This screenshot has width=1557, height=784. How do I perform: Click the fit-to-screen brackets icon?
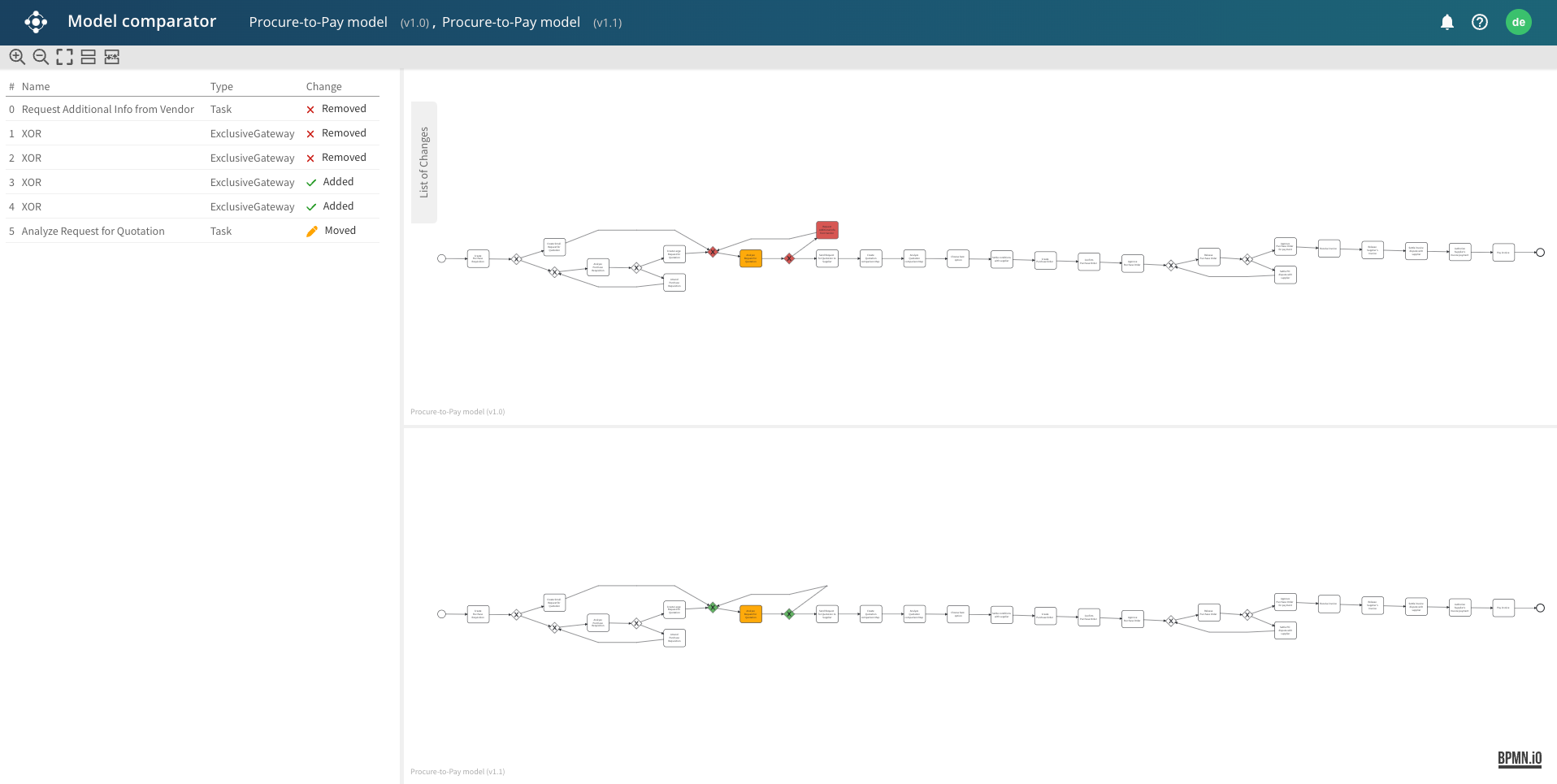pyautogui.click(x=64, y=57)
